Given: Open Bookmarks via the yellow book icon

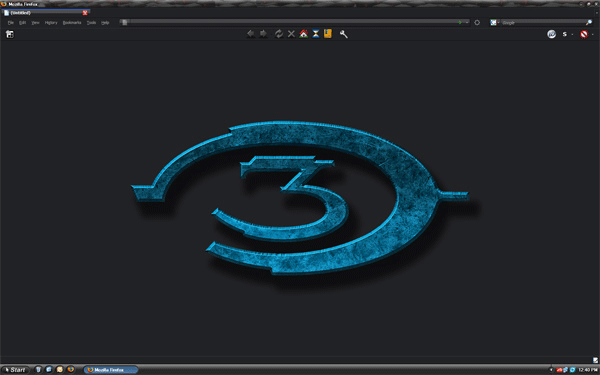Looking at the screenshot, I should click(x=328, y=34).
